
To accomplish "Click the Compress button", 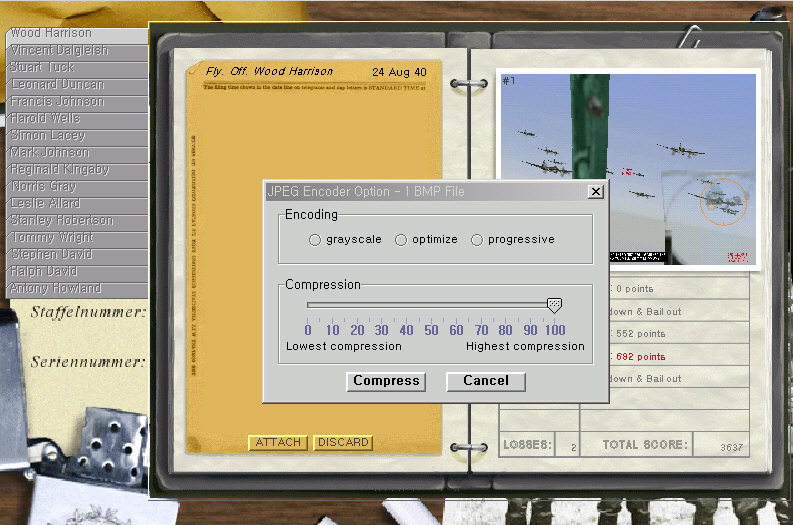I will (x=386, y=381).
